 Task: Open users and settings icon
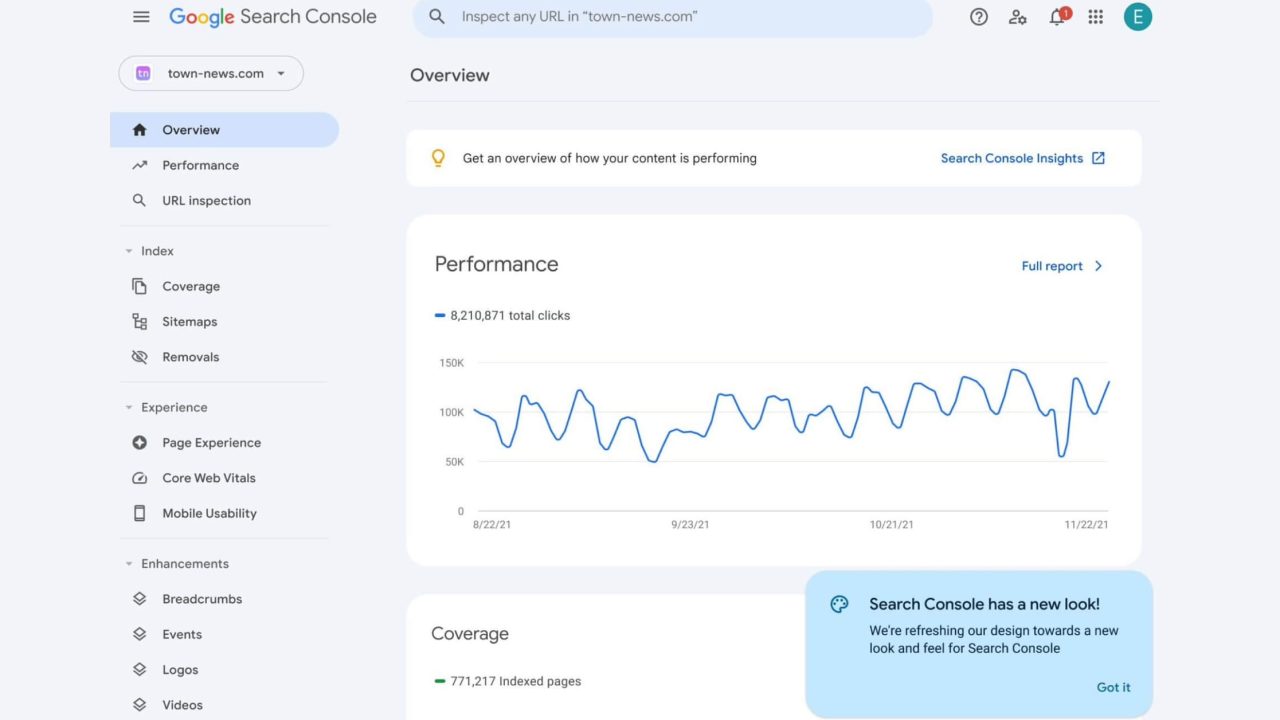[1018, 17]
